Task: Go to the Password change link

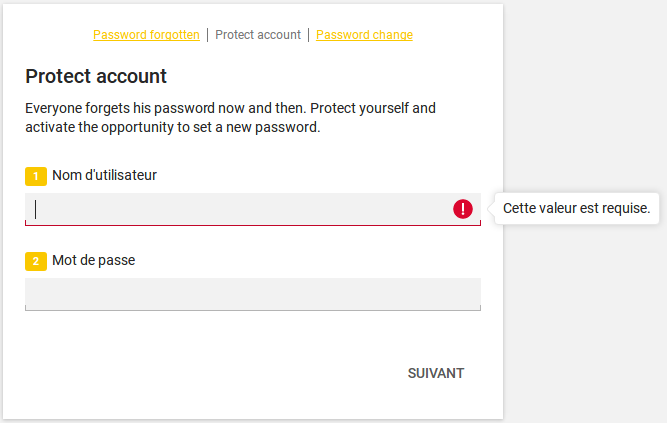Action: click(x=364, y=35)
